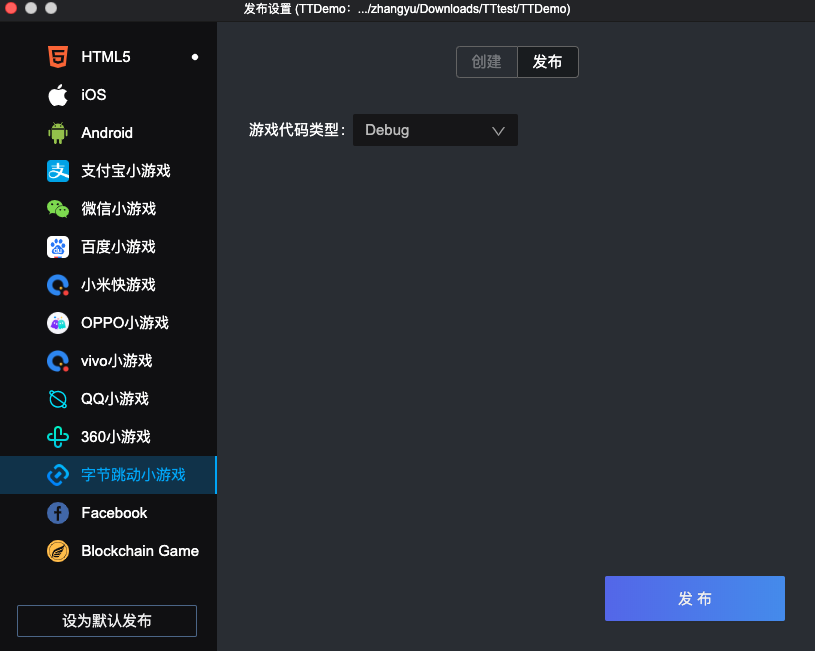
Task: Click the chevron arrow beside Debug
Action: [498, 130]
